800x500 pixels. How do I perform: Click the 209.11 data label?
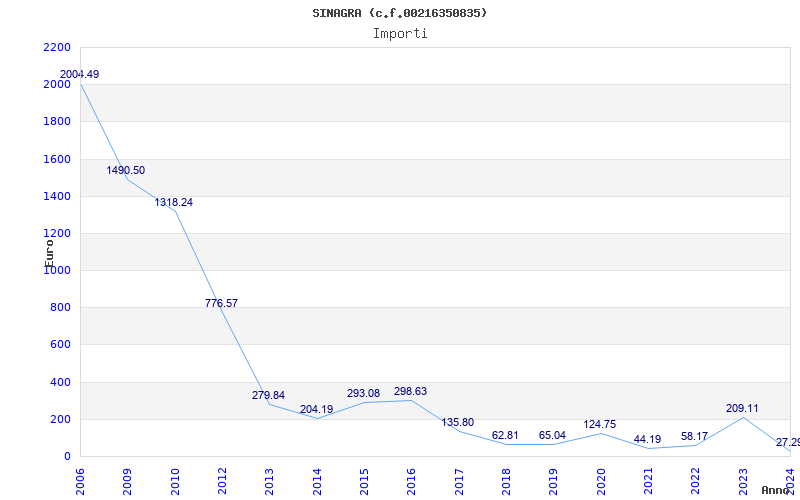coord(742,409)
